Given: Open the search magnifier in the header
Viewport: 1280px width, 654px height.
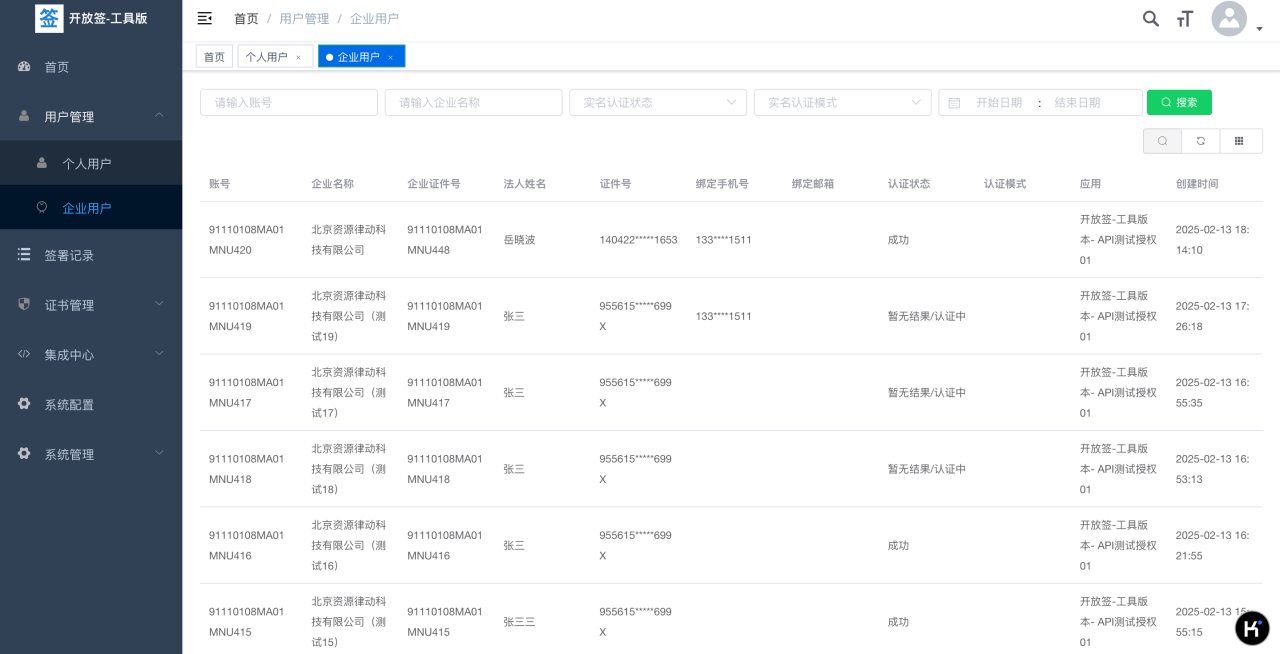Looking at the screenshot, I should click(x=1151, y=18).
